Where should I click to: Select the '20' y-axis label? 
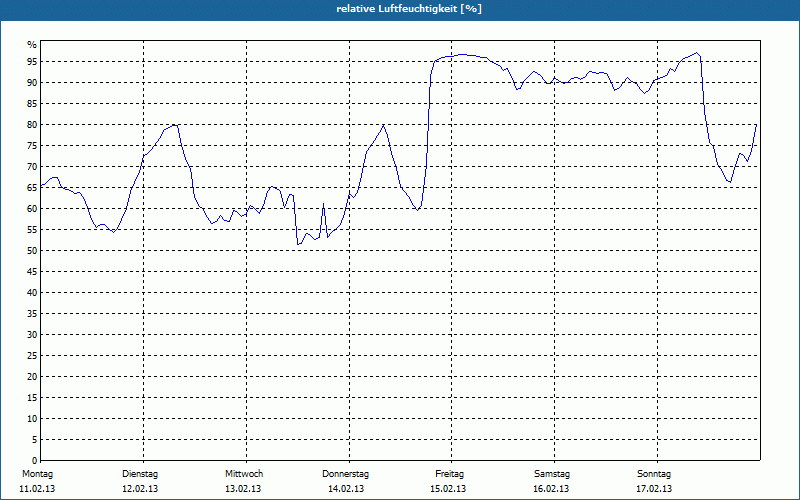click(x=32, y=377)
